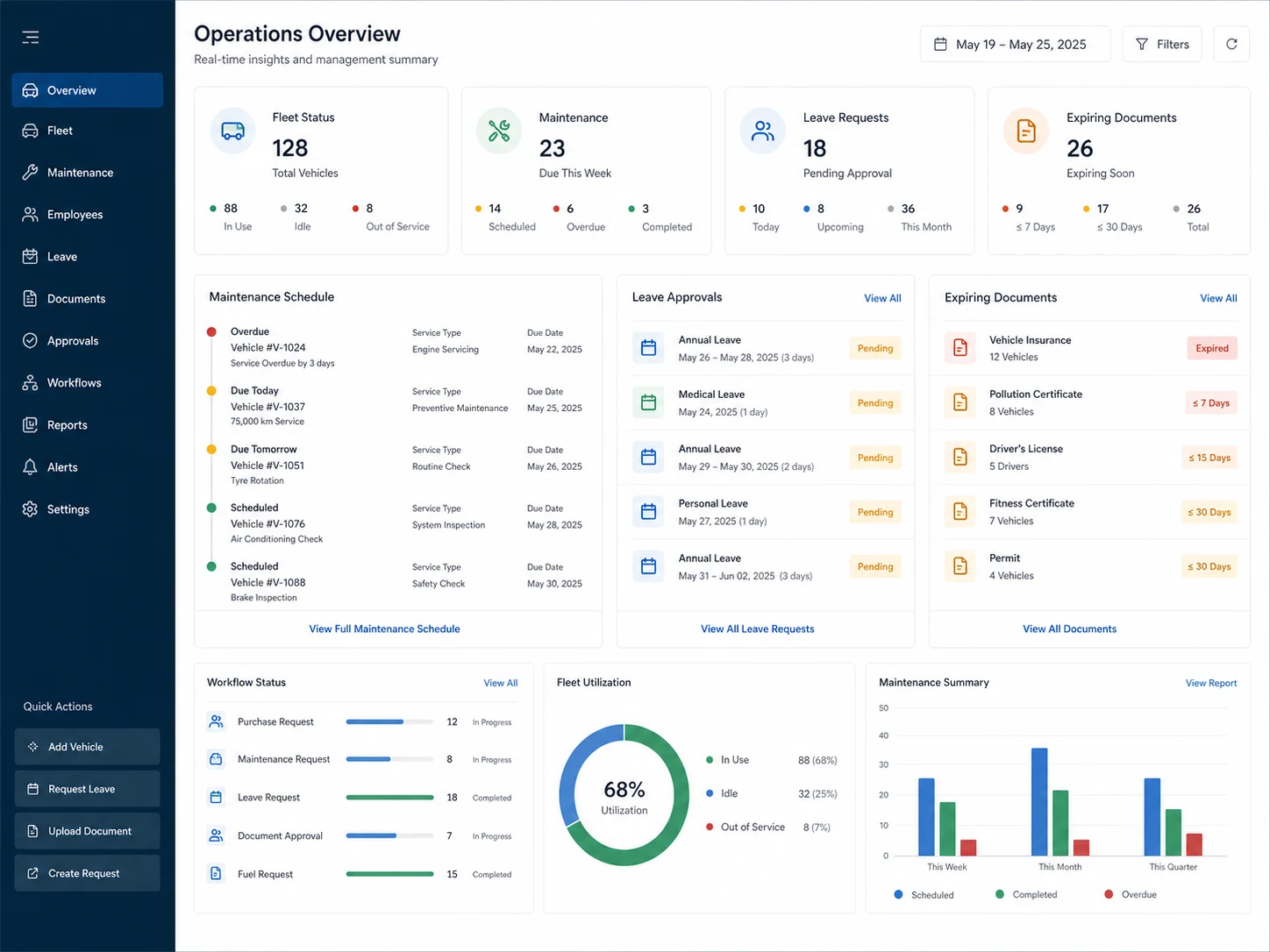Collapse sidebar using the hamburger menu icon
Image resolution: width=1270 pixels, height=952 pixels.
click(31, 37)
